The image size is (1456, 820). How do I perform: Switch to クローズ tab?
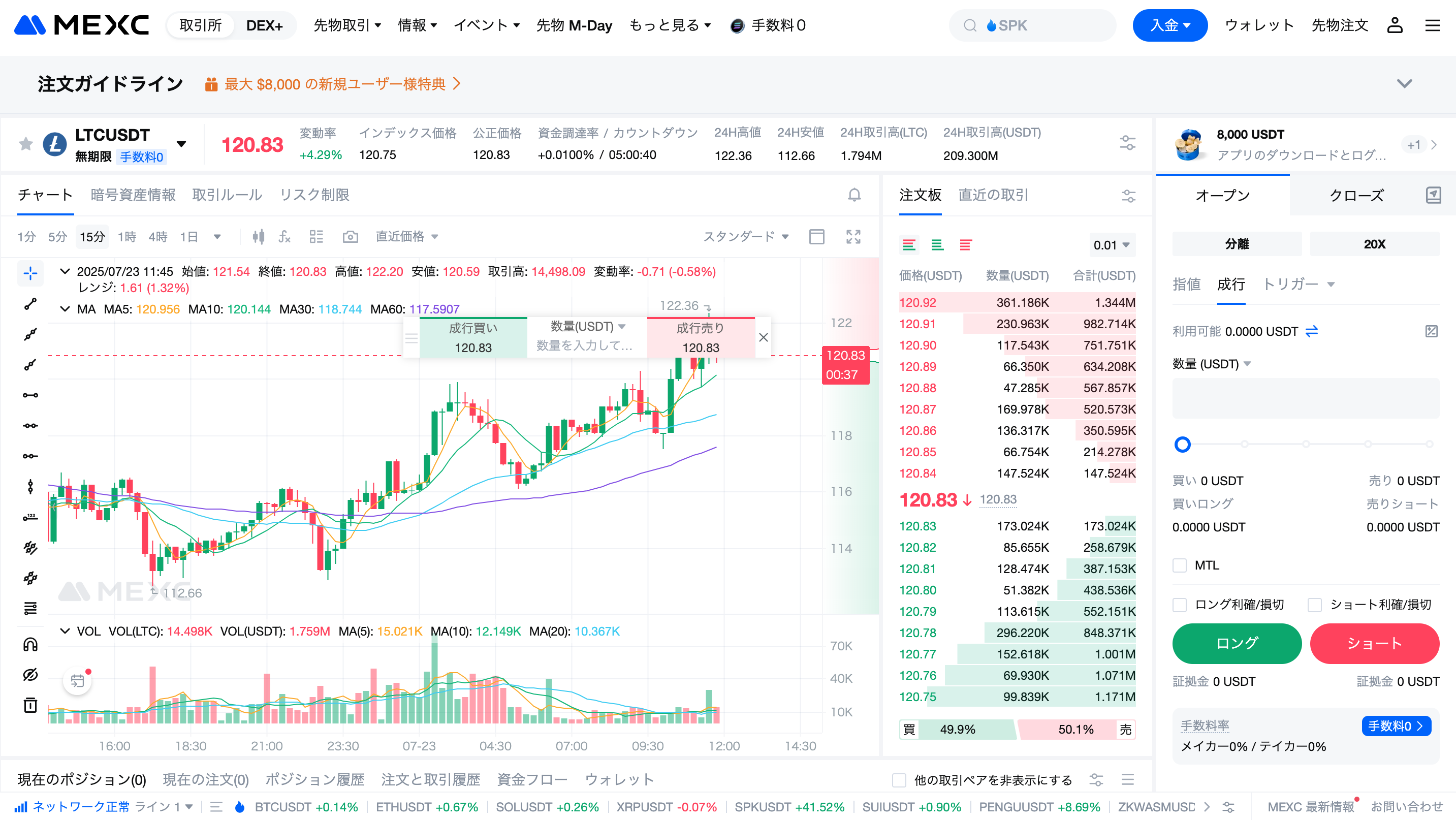[x=1356, y=196]
